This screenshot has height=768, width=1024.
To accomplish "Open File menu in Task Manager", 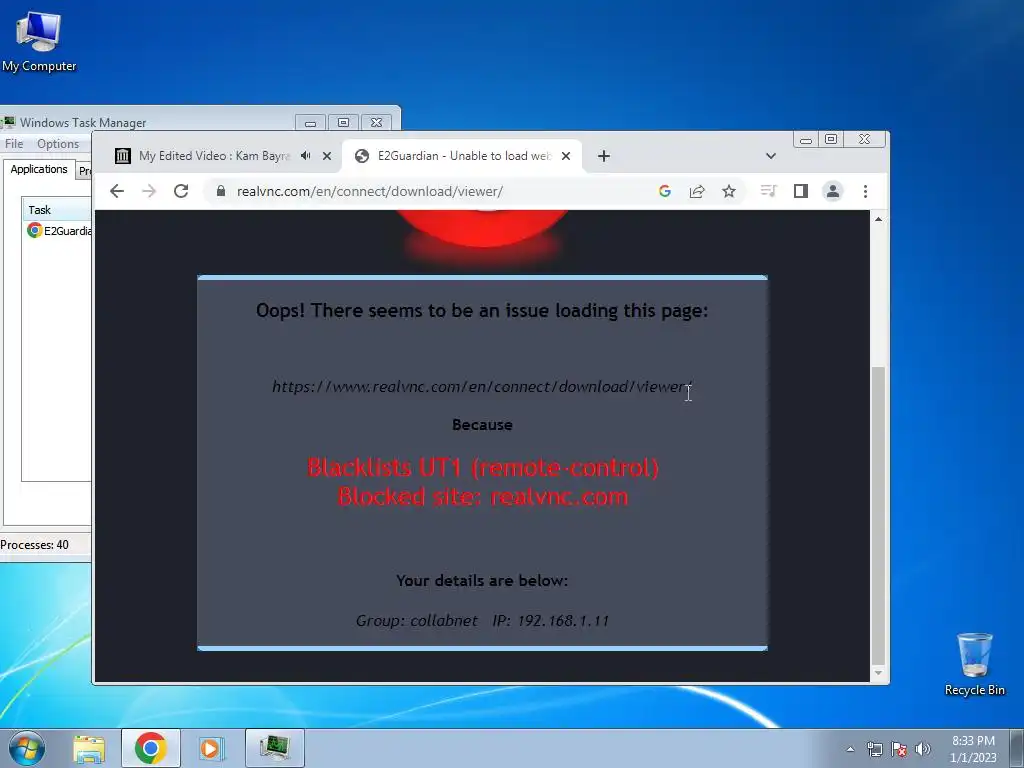I will coord(14,144).
